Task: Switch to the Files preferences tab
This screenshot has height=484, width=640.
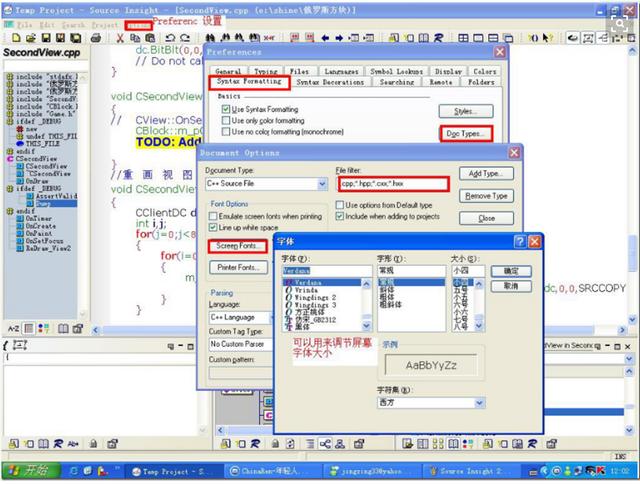Action: pyautogui.click(x=299, y=71)
